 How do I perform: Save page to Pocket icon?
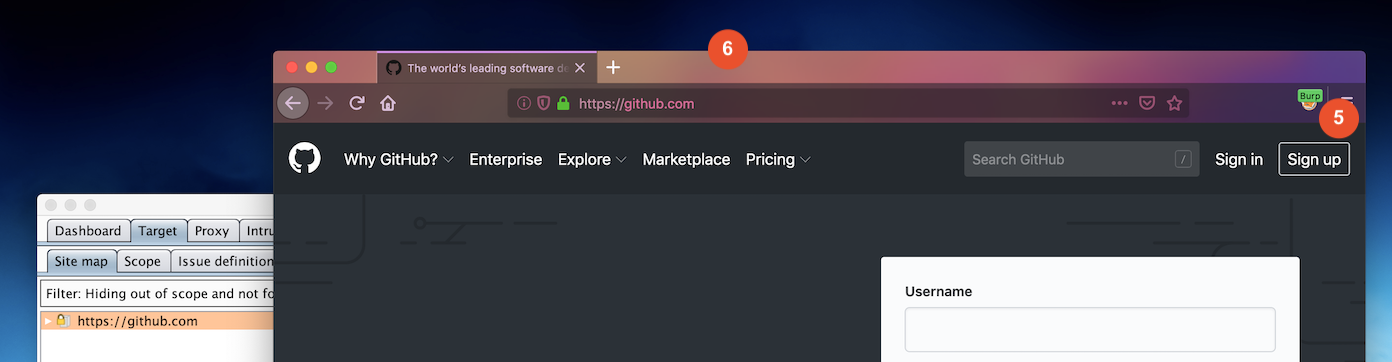coord(1148,103)
